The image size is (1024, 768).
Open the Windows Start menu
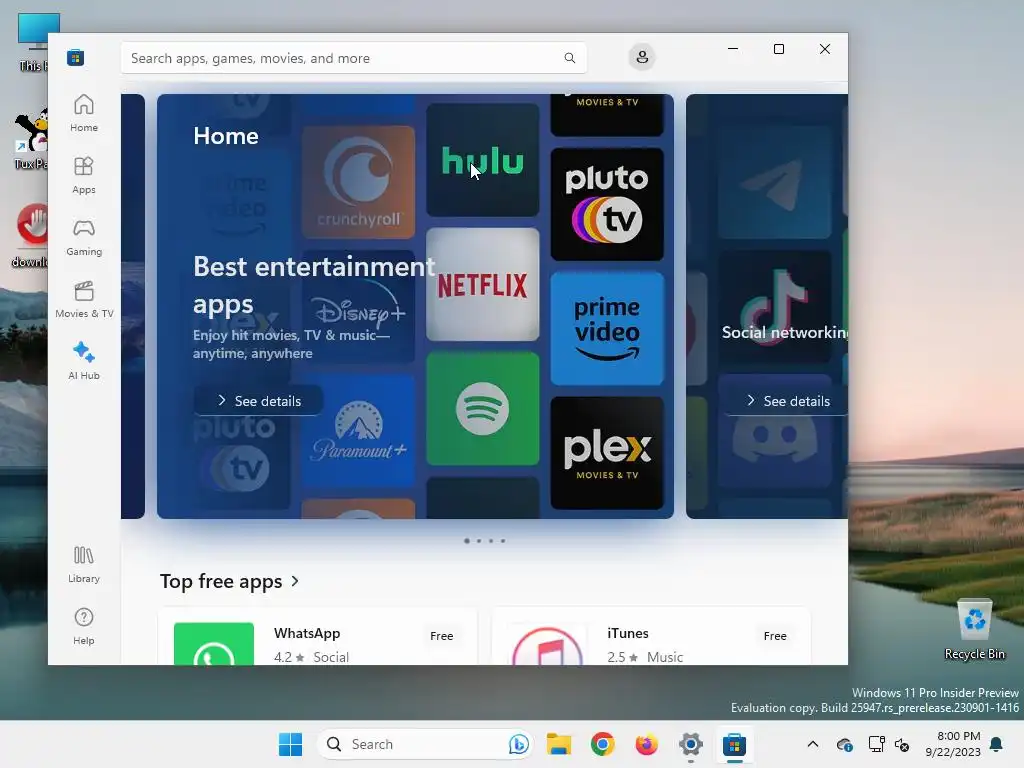point(290,744)
